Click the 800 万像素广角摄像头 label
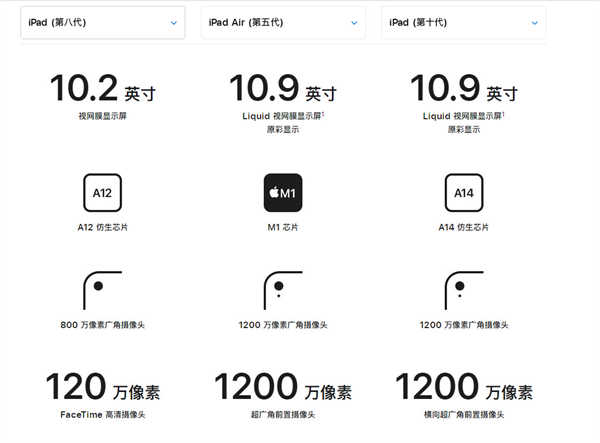The image size is (600, 443). pyautogui.click(x=103, y=325)
